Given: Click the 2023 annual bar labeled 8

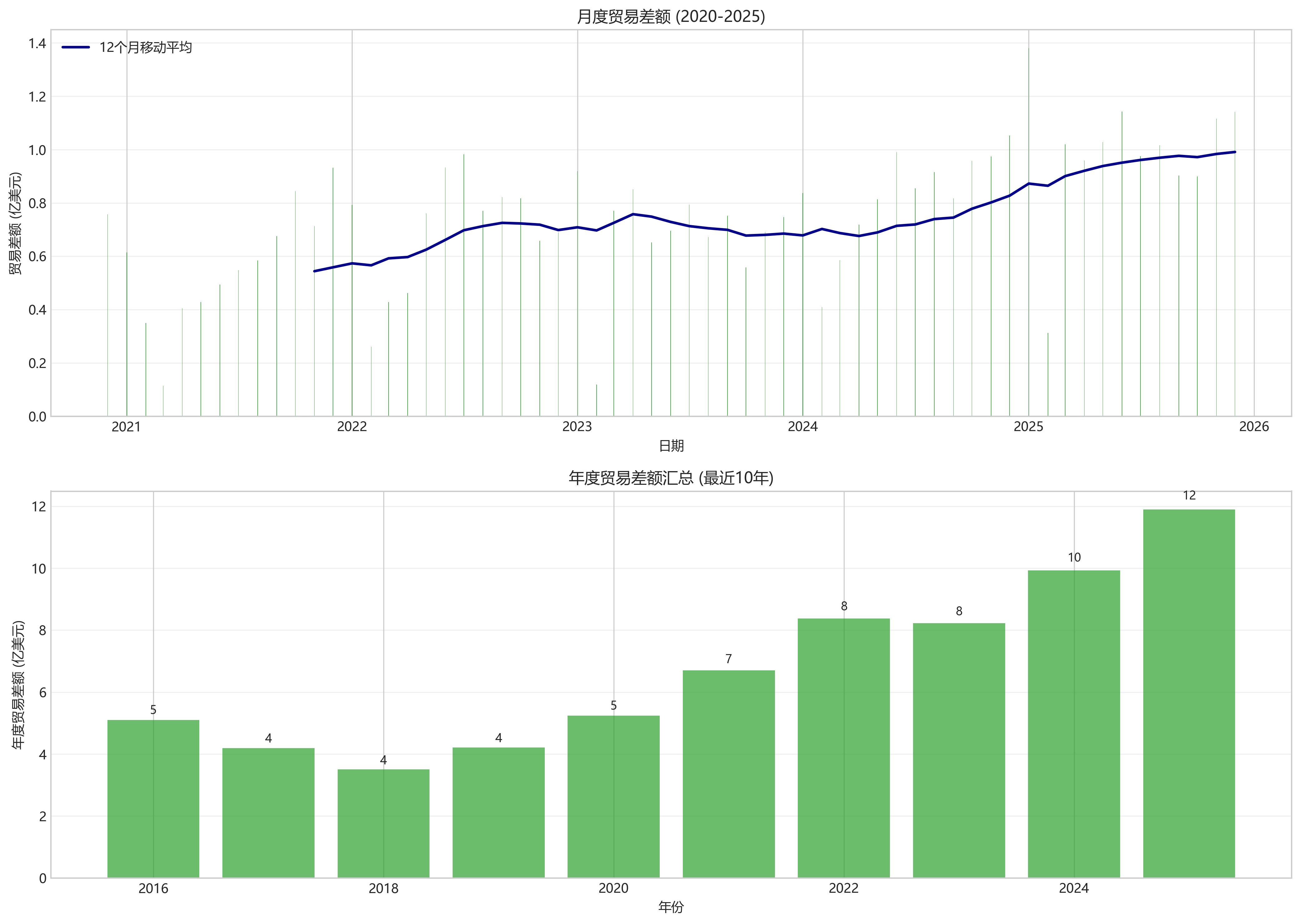Looking at the screenshot, I should coord(959,751).
